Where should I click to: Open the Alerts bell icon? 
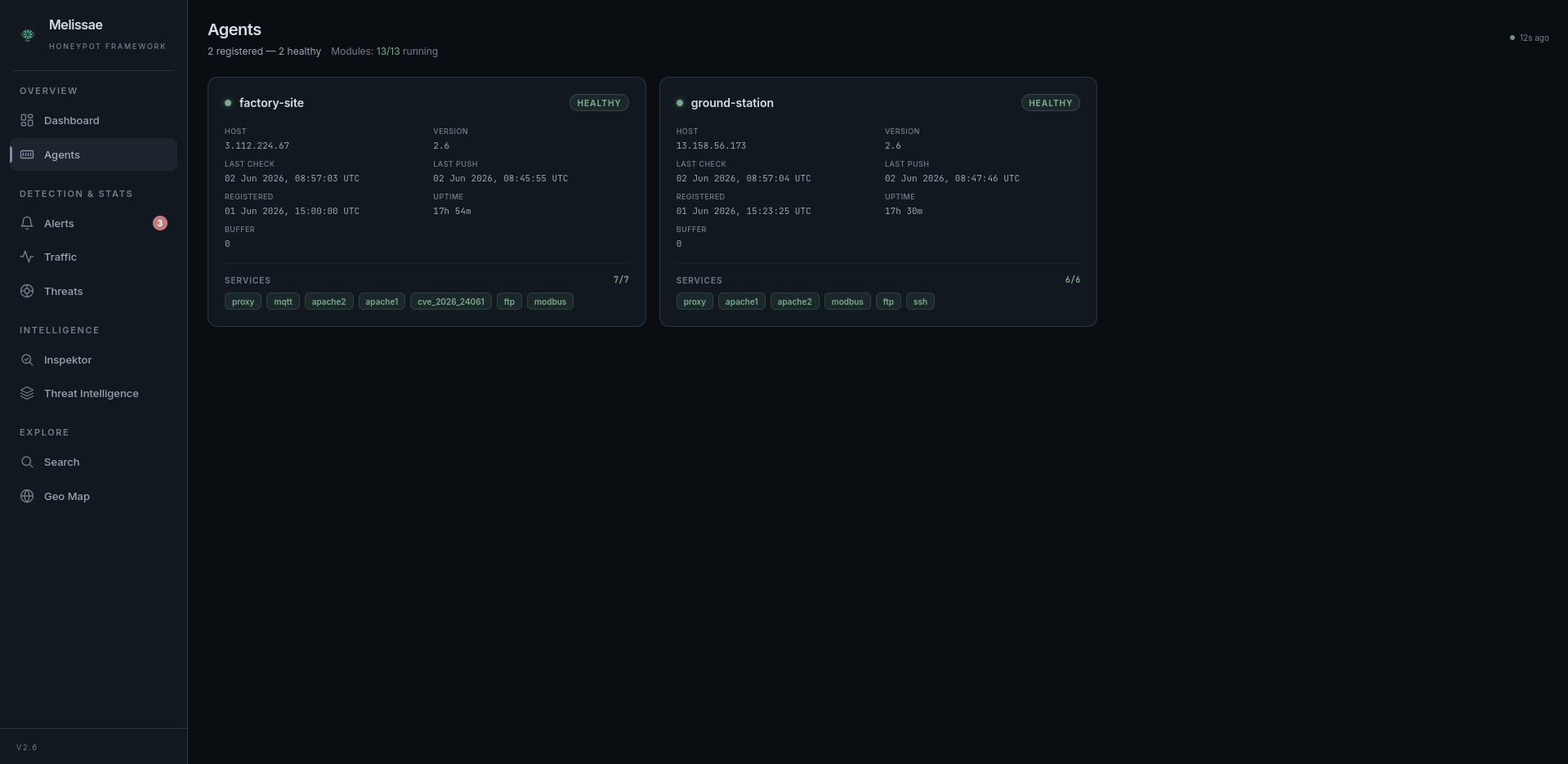point(27,223)
